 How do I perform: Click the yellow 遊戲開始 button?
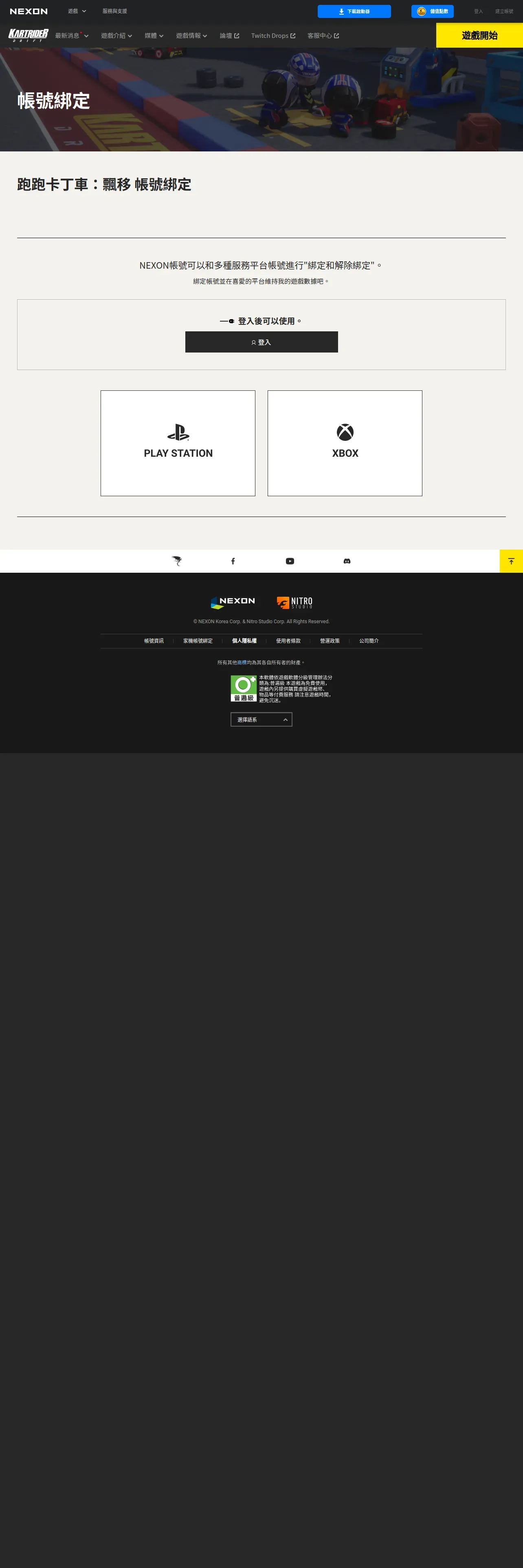tap(480, 35)
